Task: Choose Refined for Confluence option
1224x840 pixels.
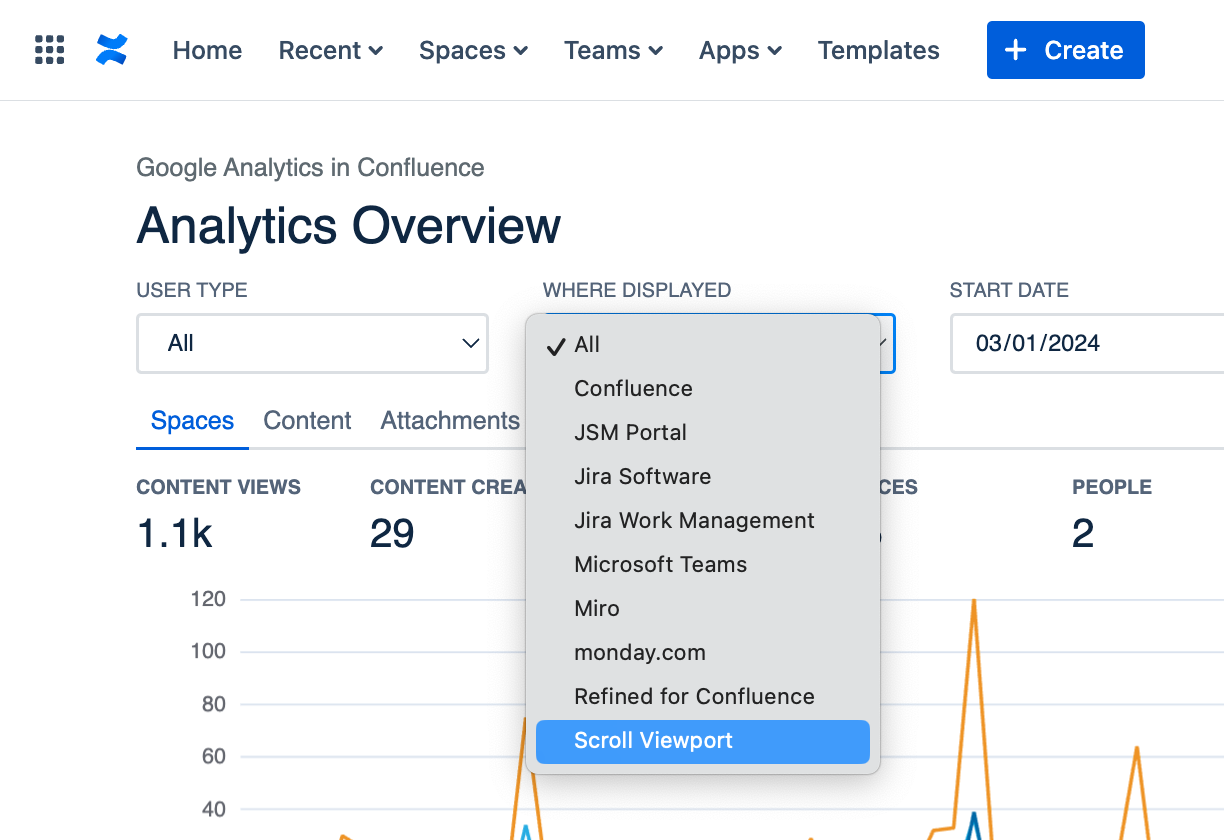Action: (694, 697)
